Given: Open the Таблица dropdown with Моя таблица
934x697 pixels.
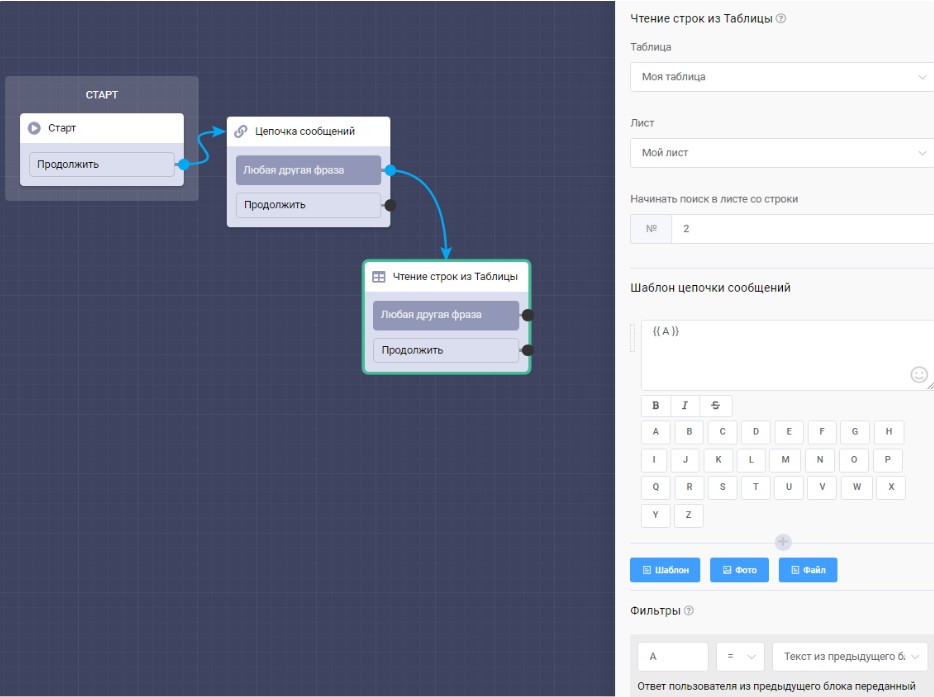Looking at the screenshot, I should [781, 77].
